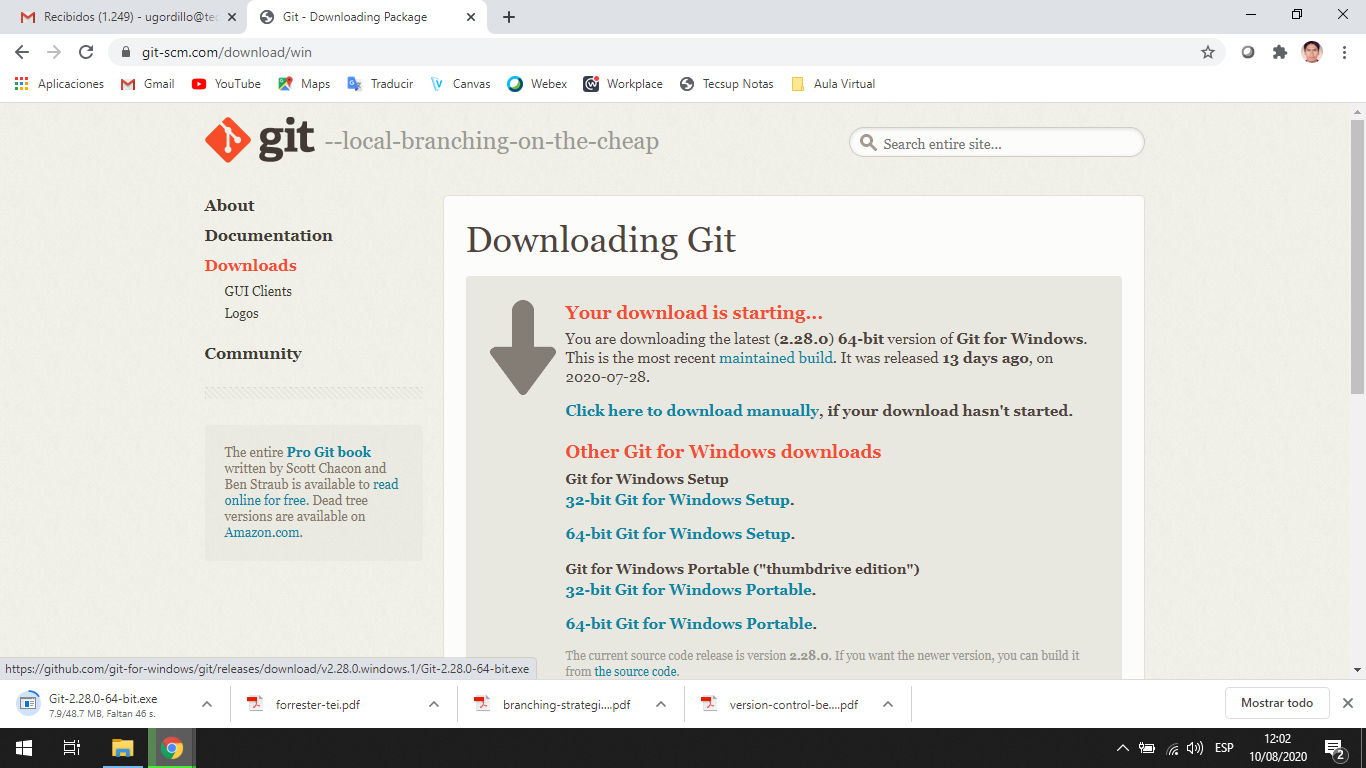Open the GUI Clients page
The width and height of the screenshot is (1366, 768).
pos(258,291)
